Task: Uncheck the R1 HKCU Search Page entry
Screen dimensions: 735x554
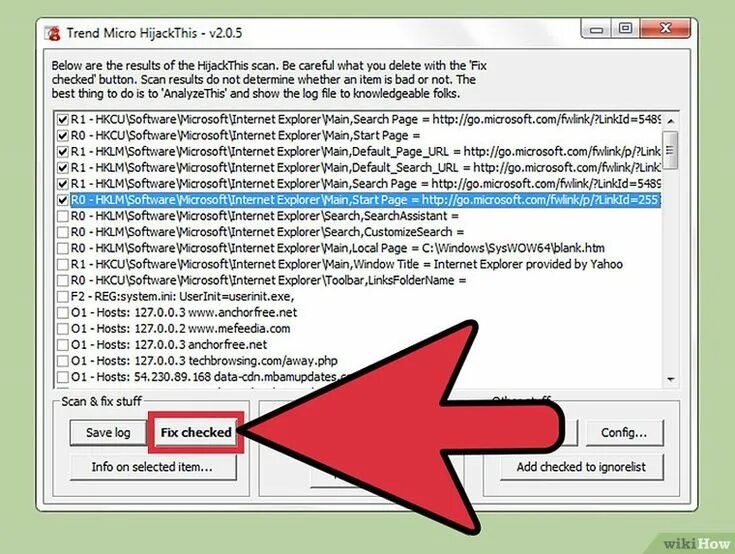Action: click(x=62, y=120)
